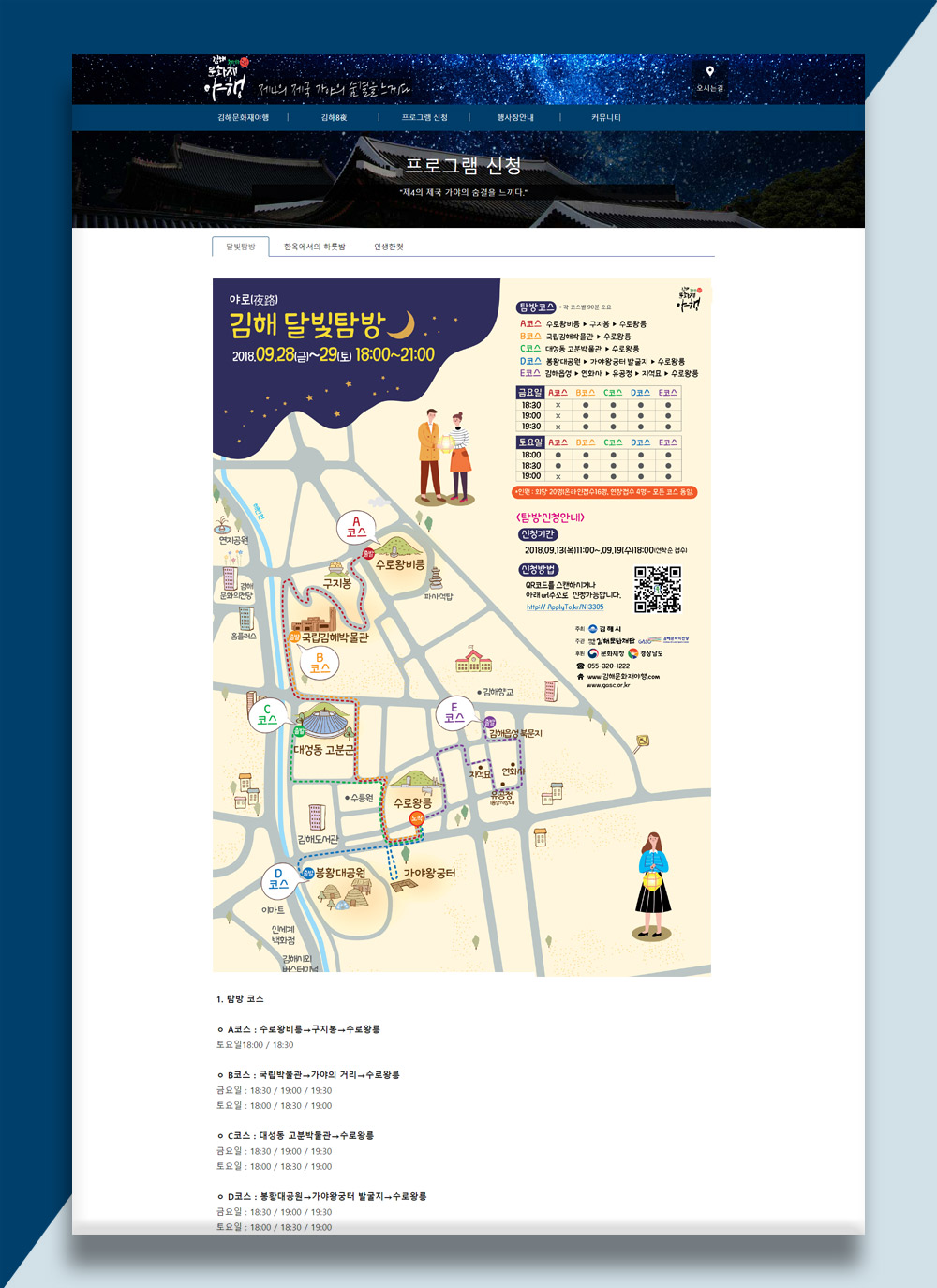This screenshot has height=1288, width=937.
Task: Select the 달빛탐방 tab
Action: pyautogui.click(x=241, y=247)
